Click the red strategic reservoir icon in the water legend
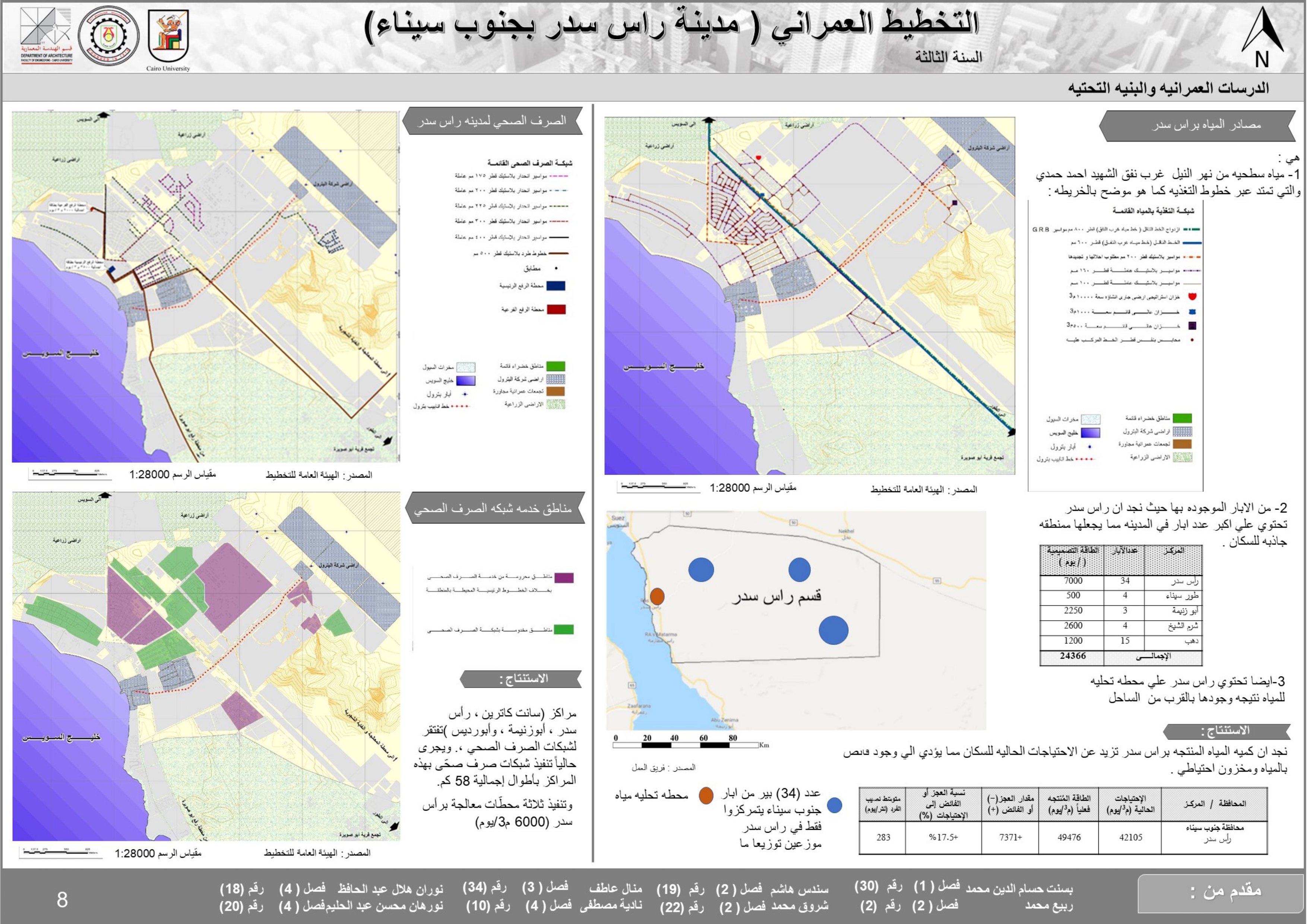 [x=1192, y=297]
